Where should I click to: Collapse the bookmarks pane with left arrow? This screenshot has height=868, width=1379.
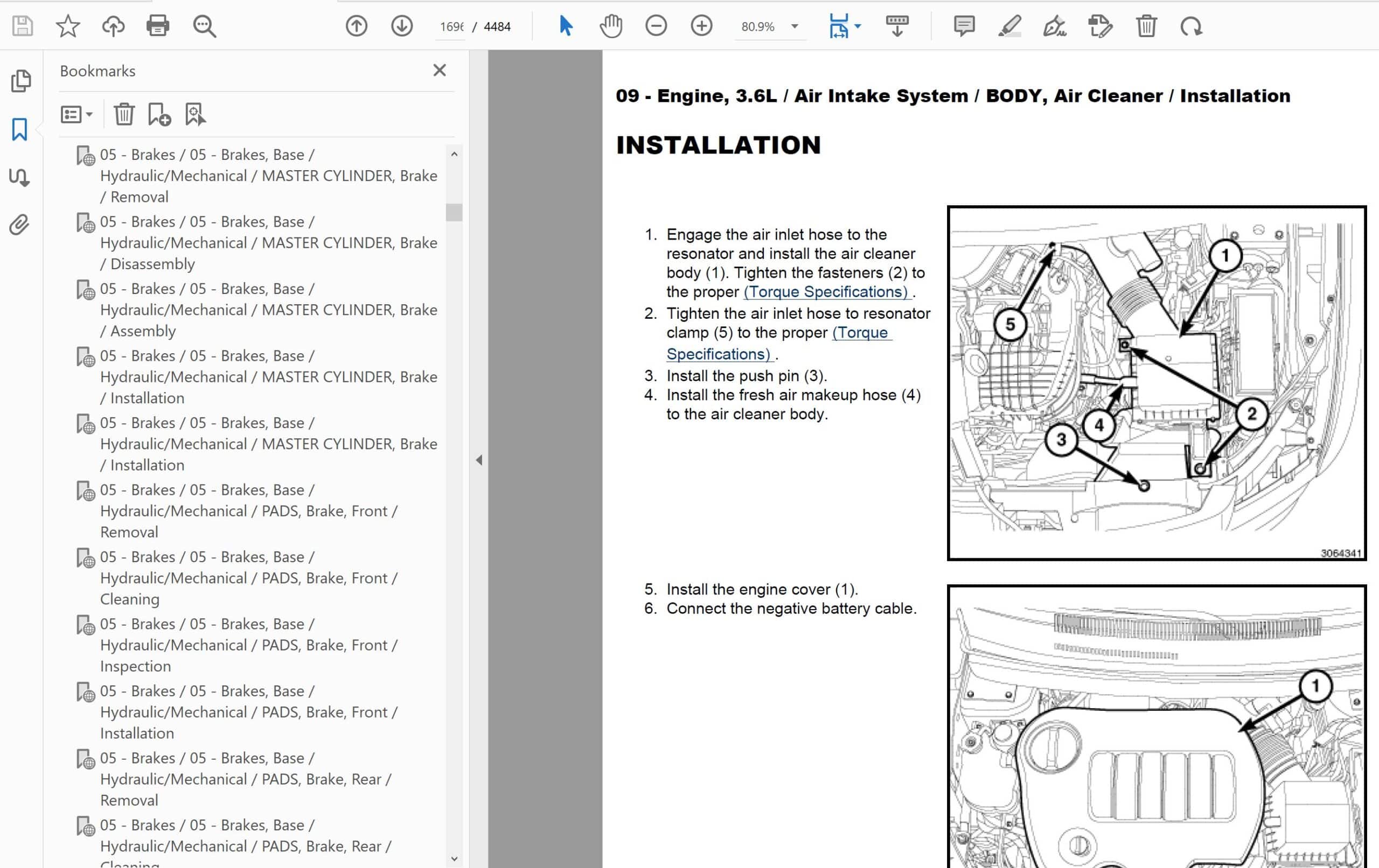479,460
